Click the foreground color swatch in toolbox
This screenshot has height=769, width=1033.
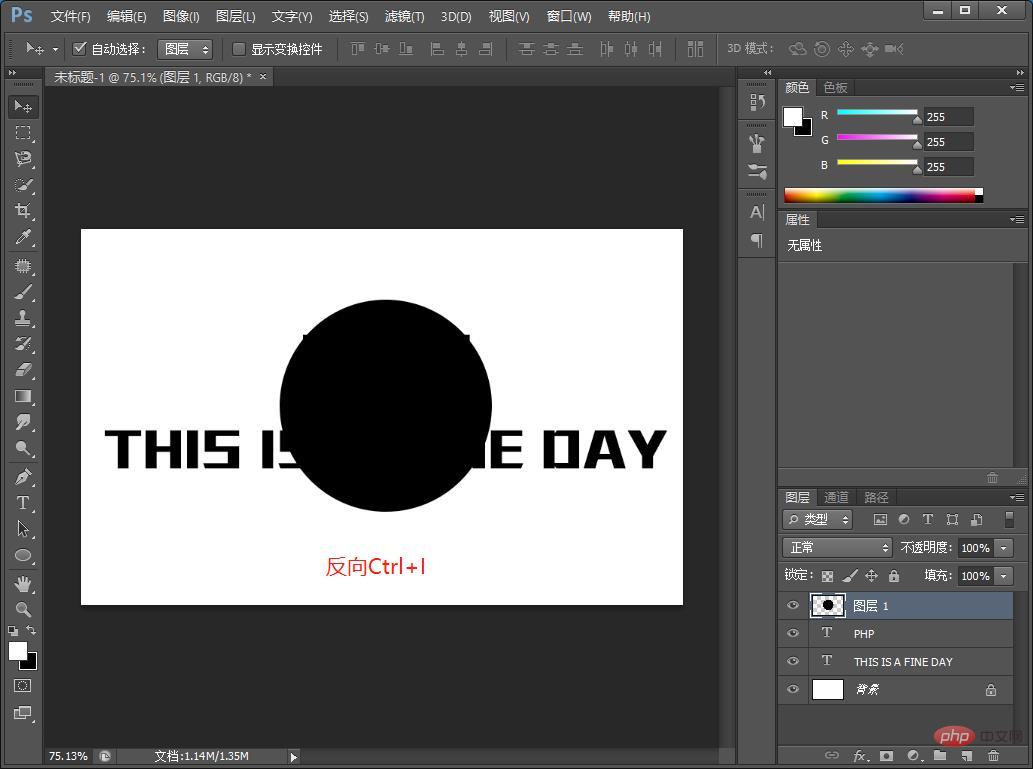tap(18, 651)
